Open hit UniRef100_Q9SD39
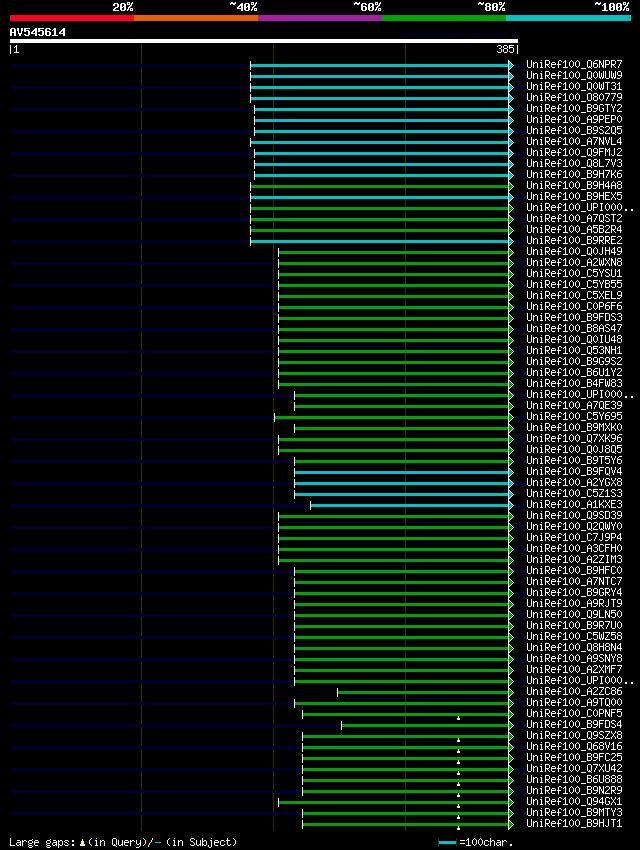Screen dimensions: 640x850 pos(574,516)
